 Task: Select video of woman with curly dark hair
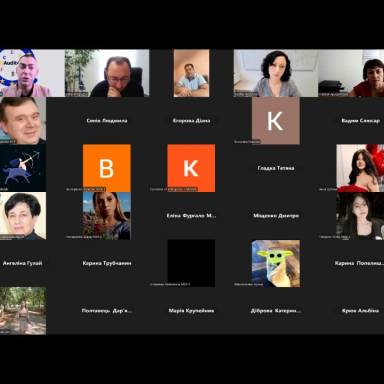coord(276,73)
